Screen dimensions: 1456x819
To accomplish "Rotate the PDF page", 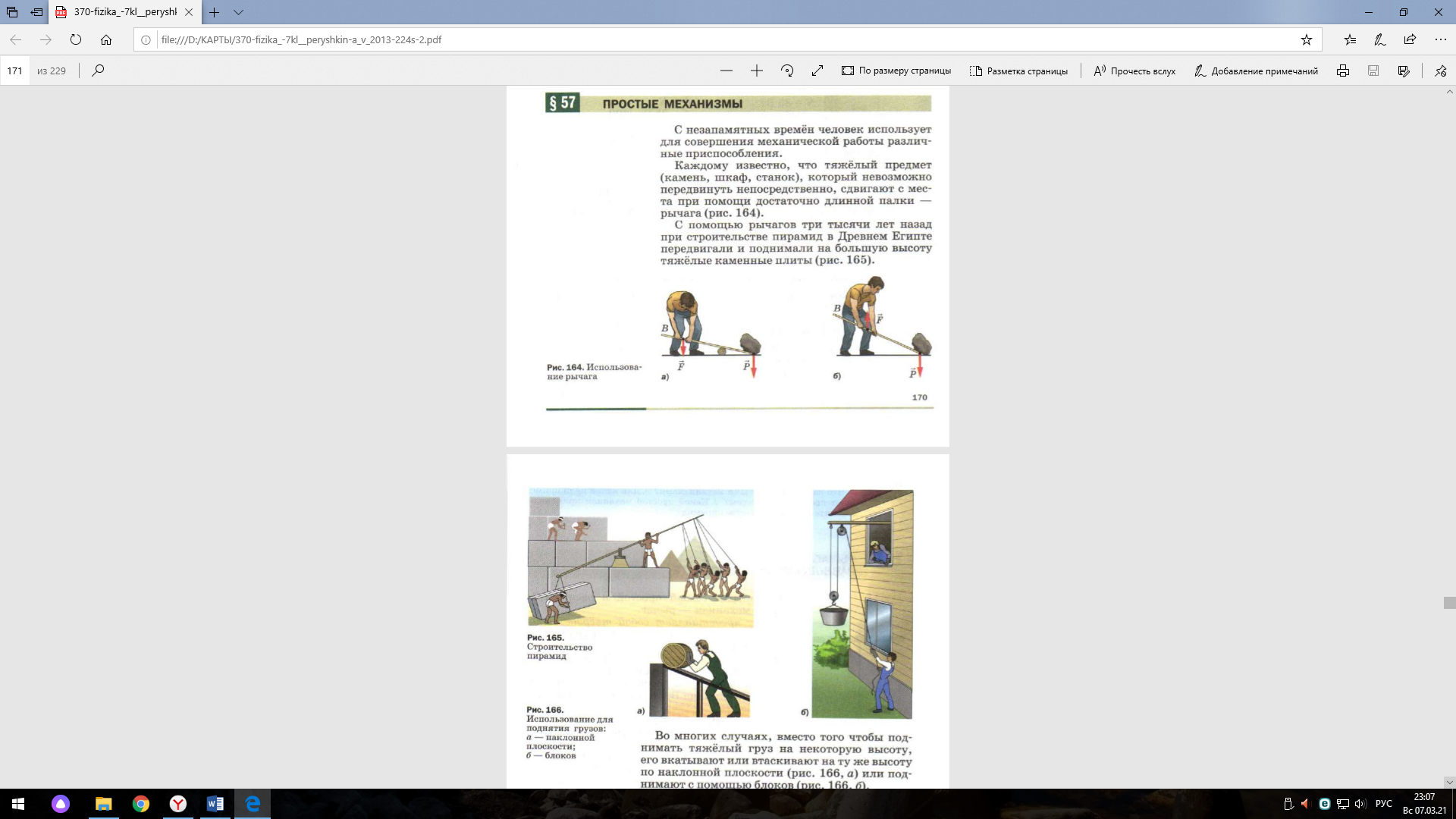I will tap(787, 71).
